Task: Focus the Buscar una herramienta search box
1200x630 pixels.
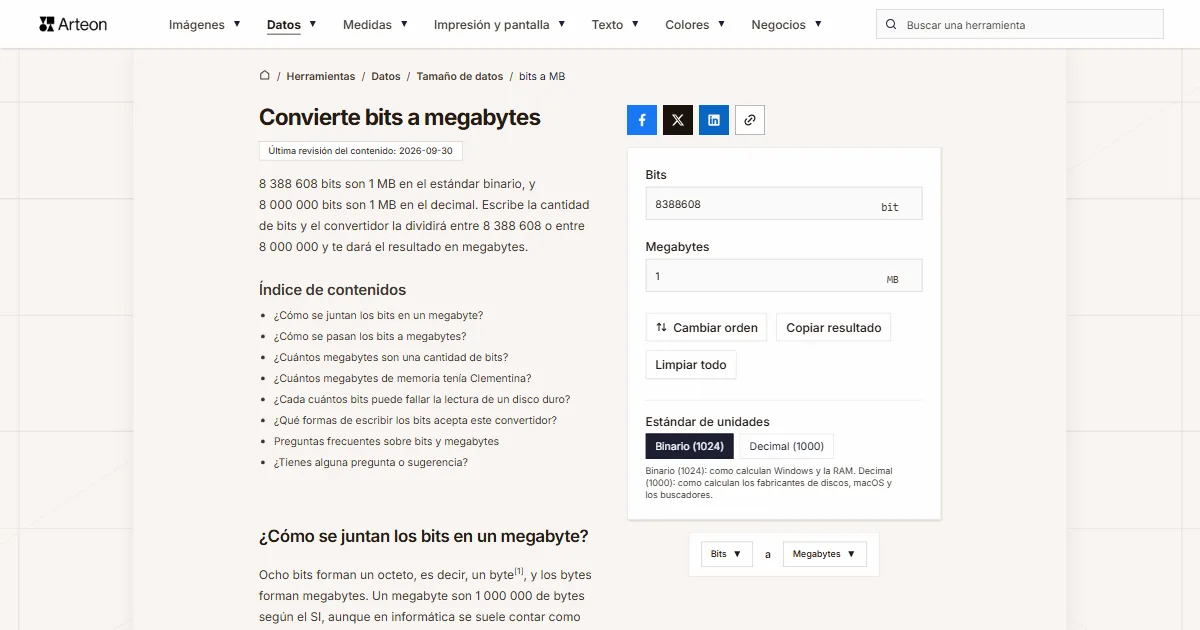Action: (x=1020, y=25)
